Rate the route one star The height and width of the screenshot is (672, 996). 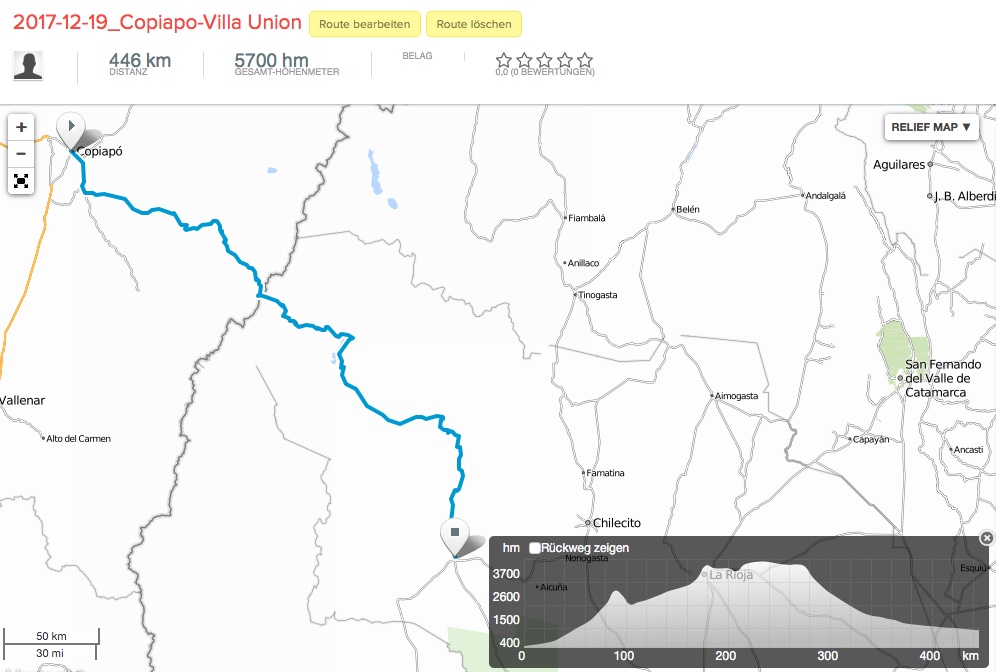click(504, 60)
